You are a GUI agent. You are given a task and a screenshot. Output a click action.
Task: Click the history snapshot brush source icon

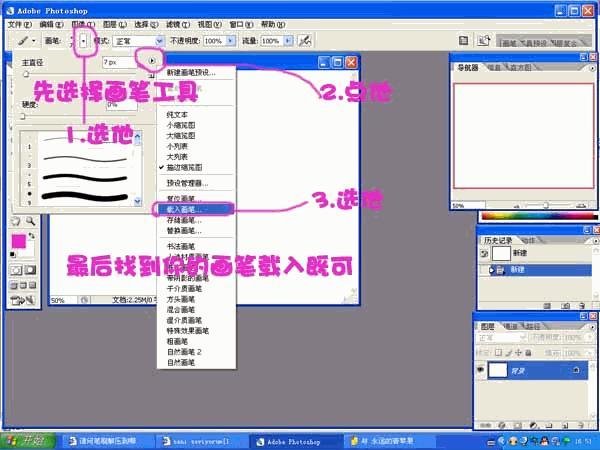click(484, 253)
